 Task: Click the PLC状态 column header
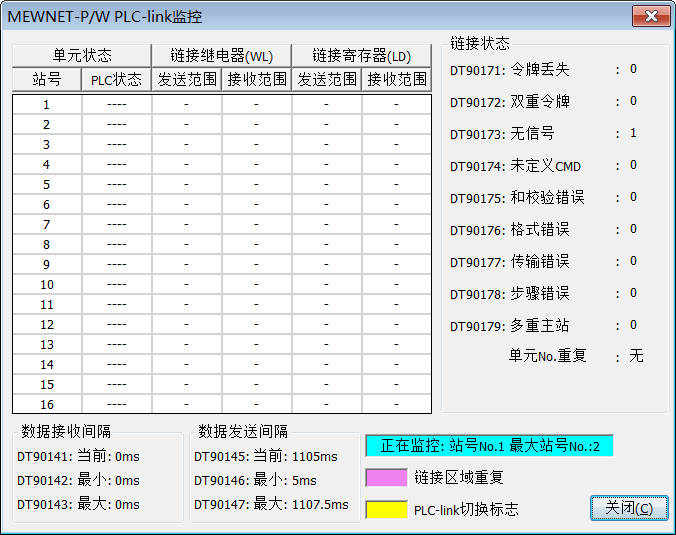click(x=117, y=79)
